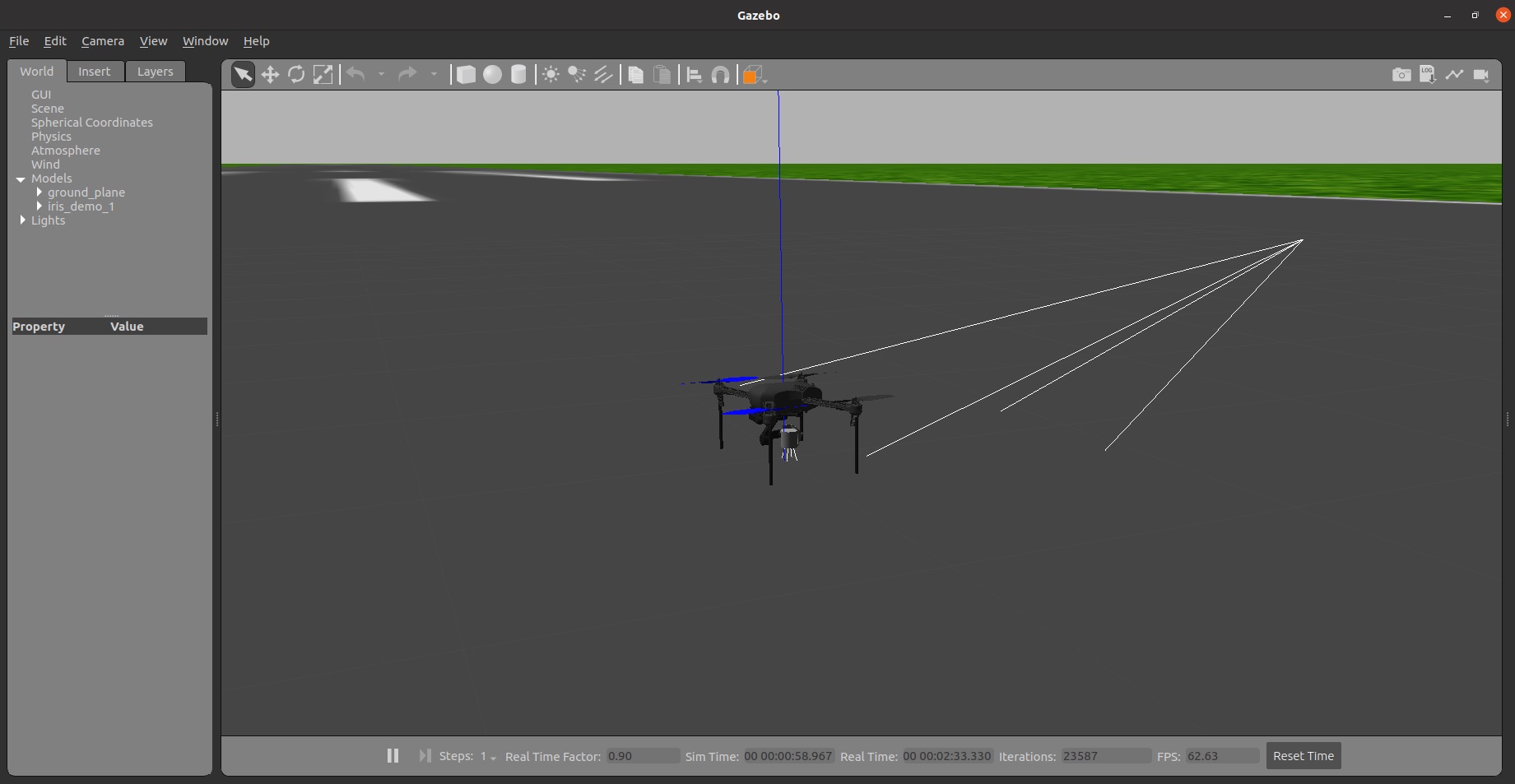Viewport: 1515px width, 784px height.
Task: Open the Align tool
Action: (694, 75)
